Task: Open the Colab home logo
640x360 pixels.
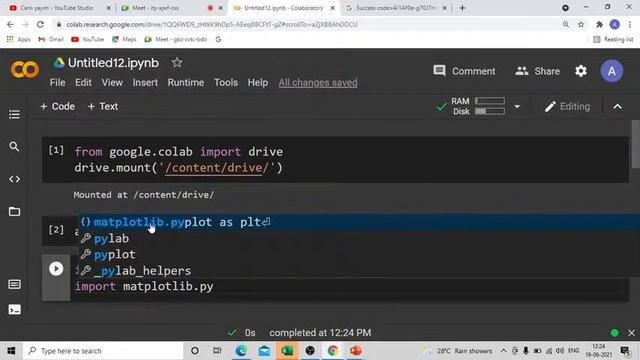Action: 25,69
